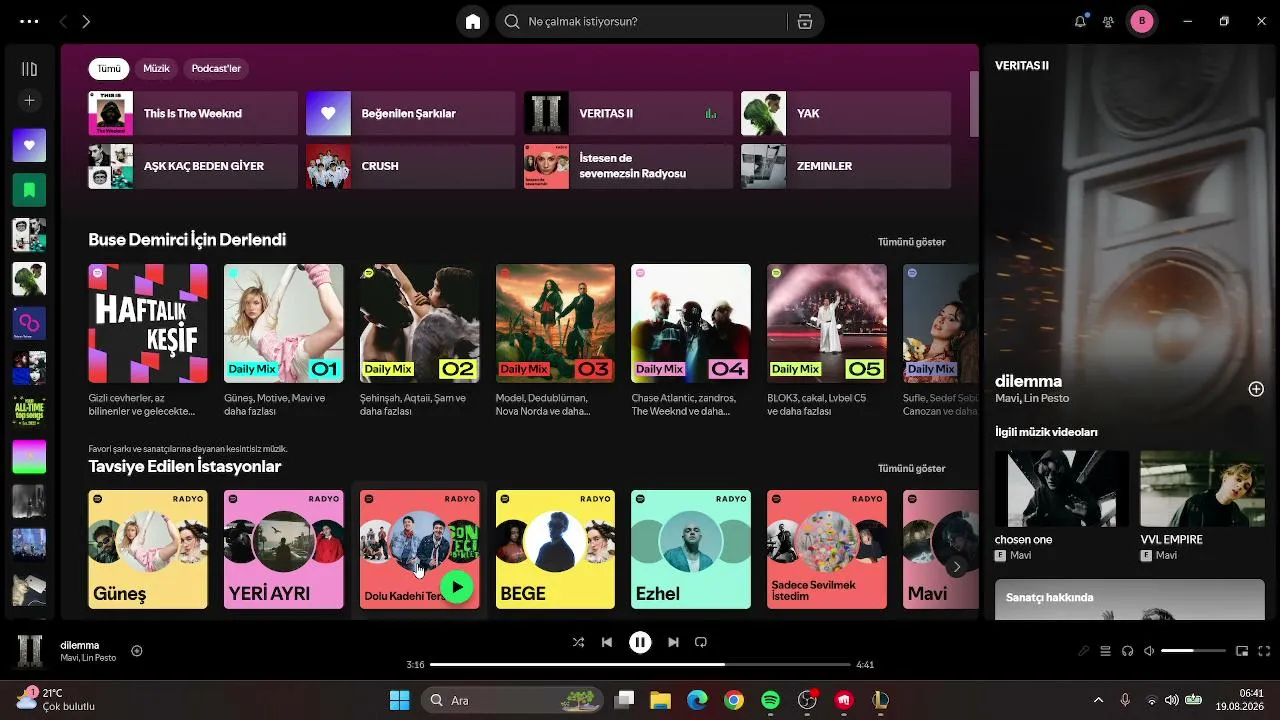Open the Sanatçı hakkında artist card
Screen dimensions: 1280x720
pyautogui.click(x=1130, y=598)
